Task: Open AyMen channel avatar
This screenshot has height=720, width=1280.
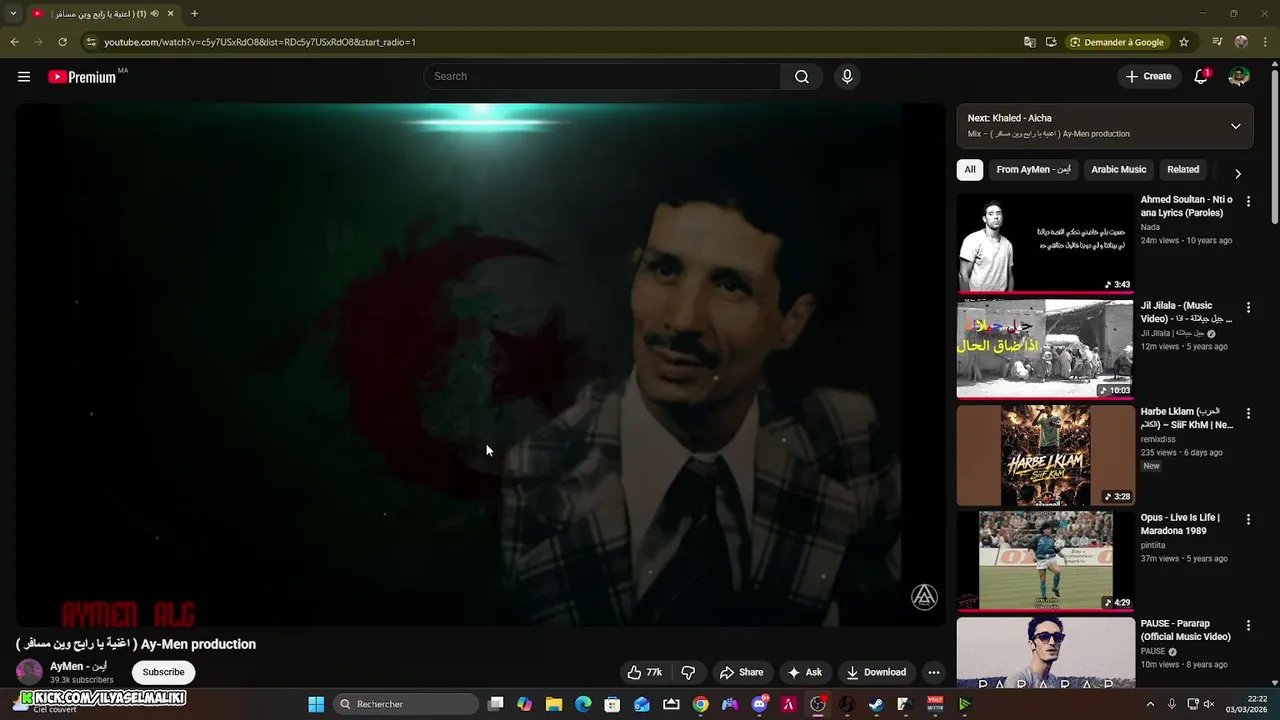Action: tap(29, 672)
